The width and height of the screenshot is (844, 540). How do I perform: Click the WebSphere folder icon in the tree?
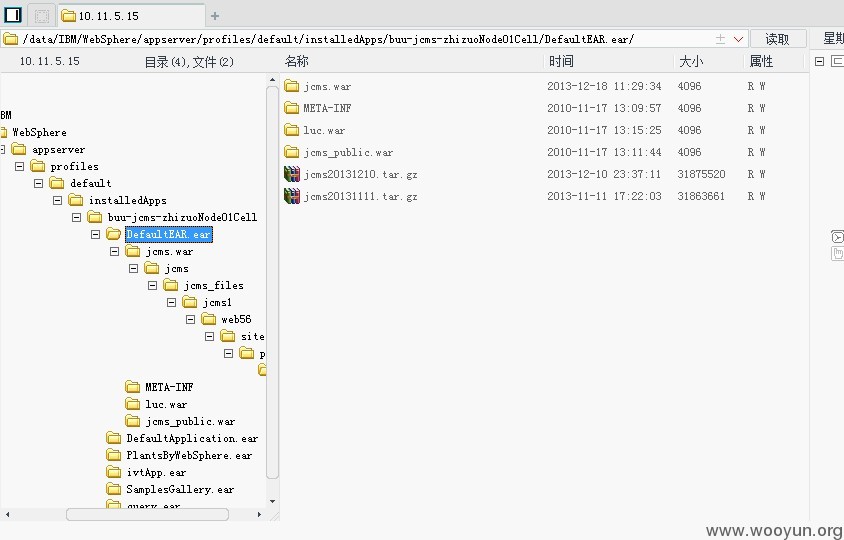click(4, 132)
